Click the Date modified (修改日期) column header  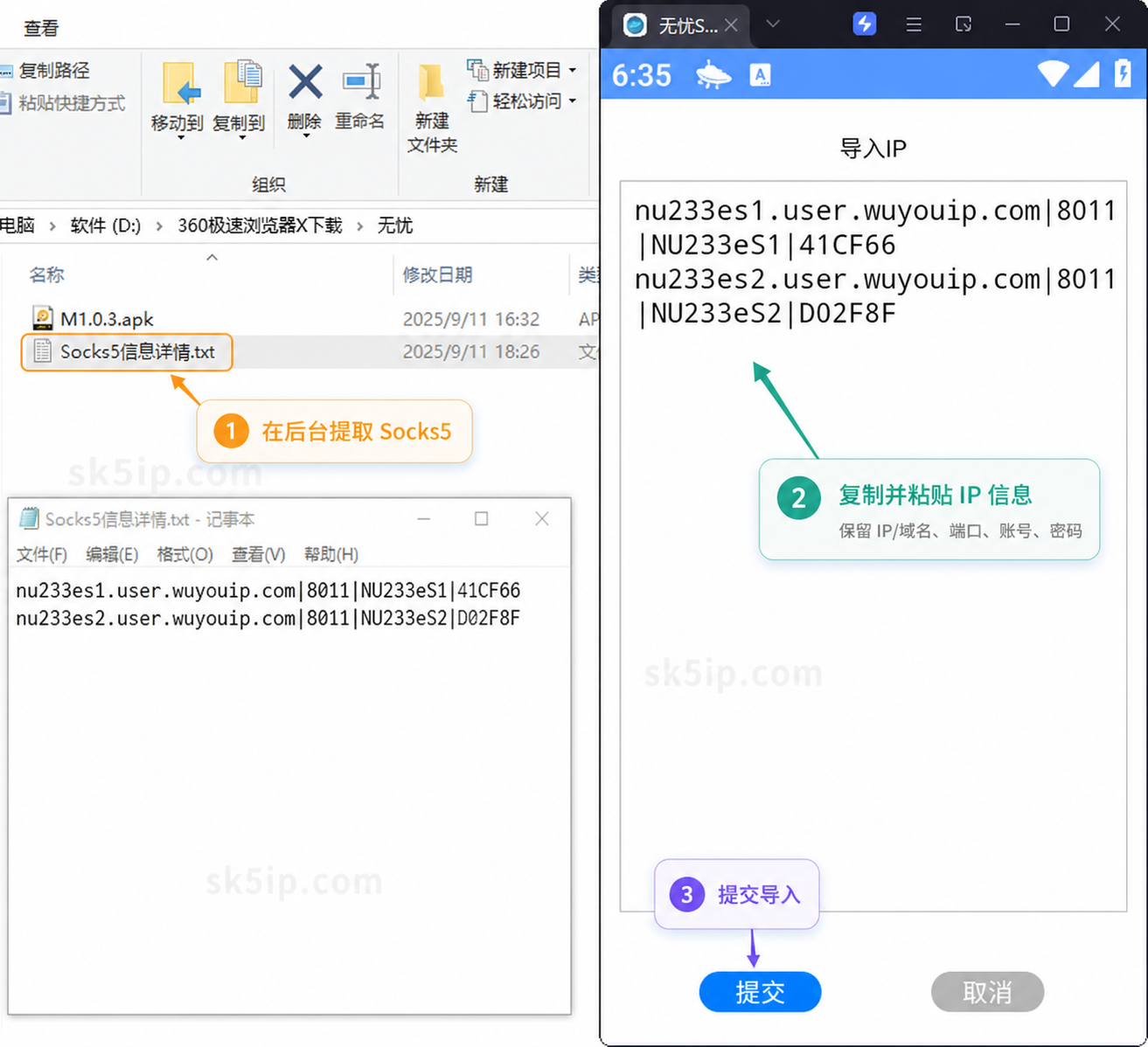click(x=437, y=274)
